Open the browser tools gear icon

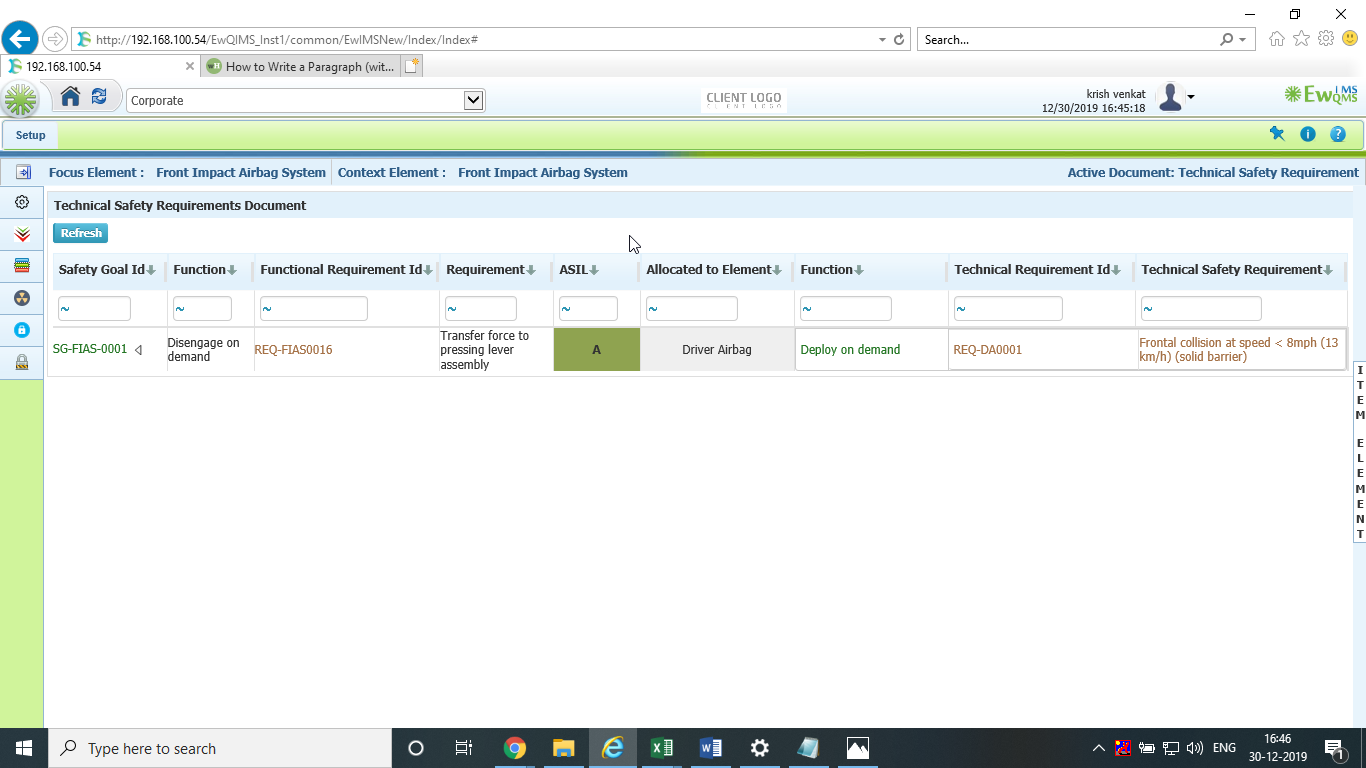(1326, 39)
